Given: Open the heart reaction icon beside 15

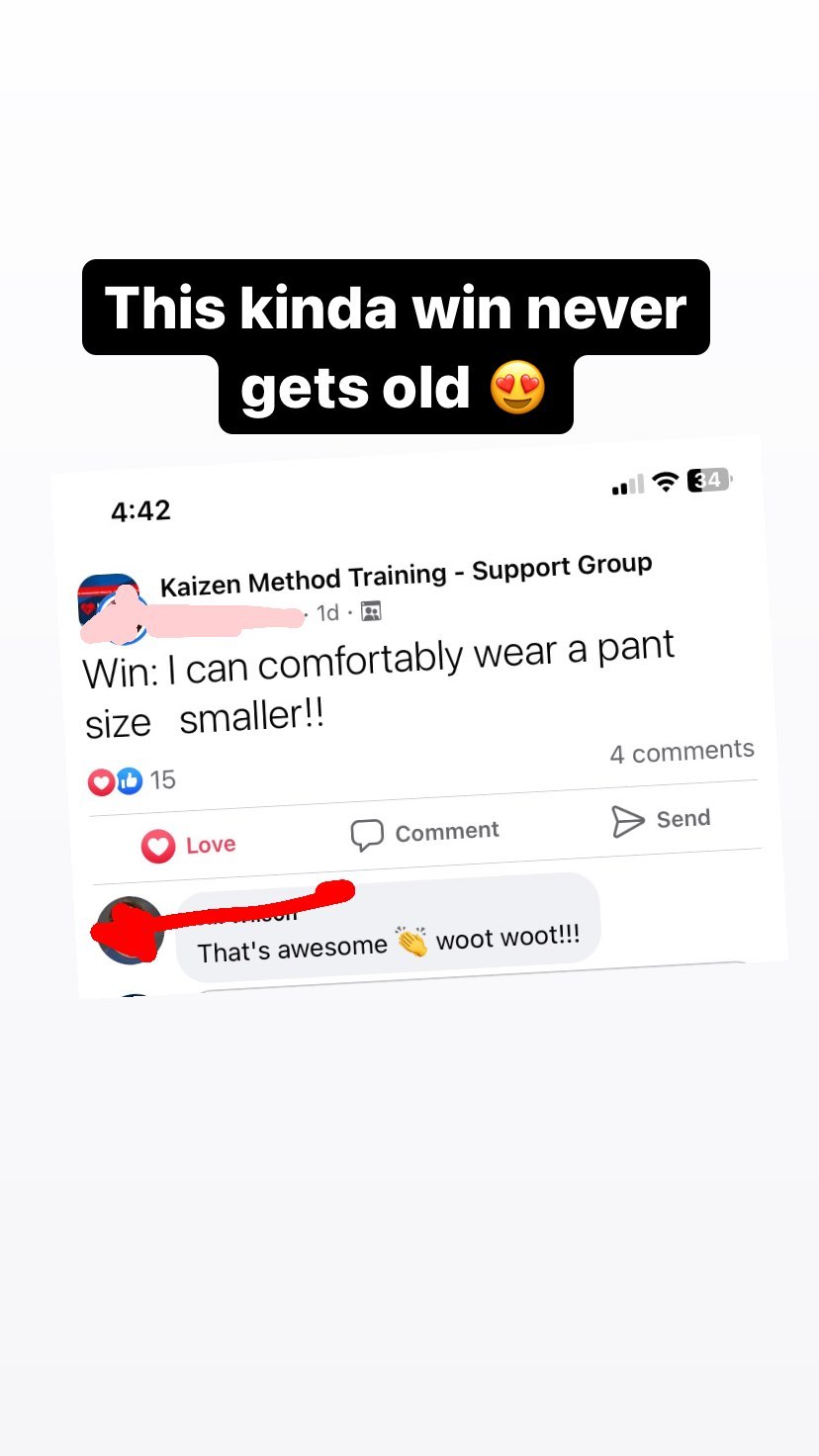Looking at the screenshot, I should pyautogui.click(x=101, y=782).
